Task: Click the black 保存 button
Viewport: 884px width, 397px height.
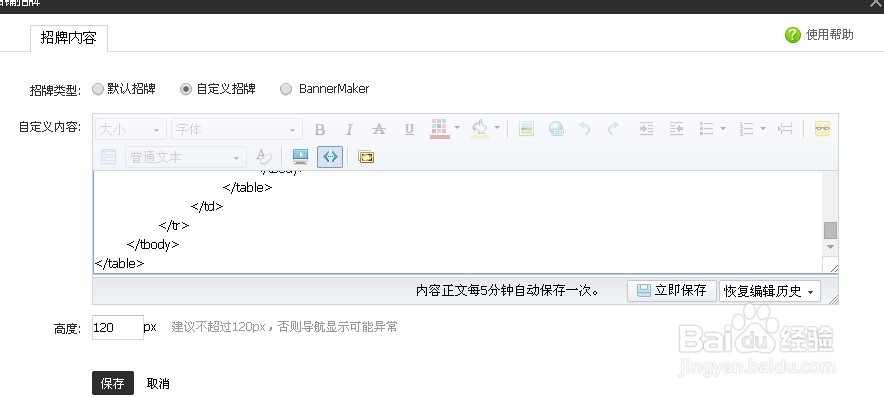Action: coord(113,383)
